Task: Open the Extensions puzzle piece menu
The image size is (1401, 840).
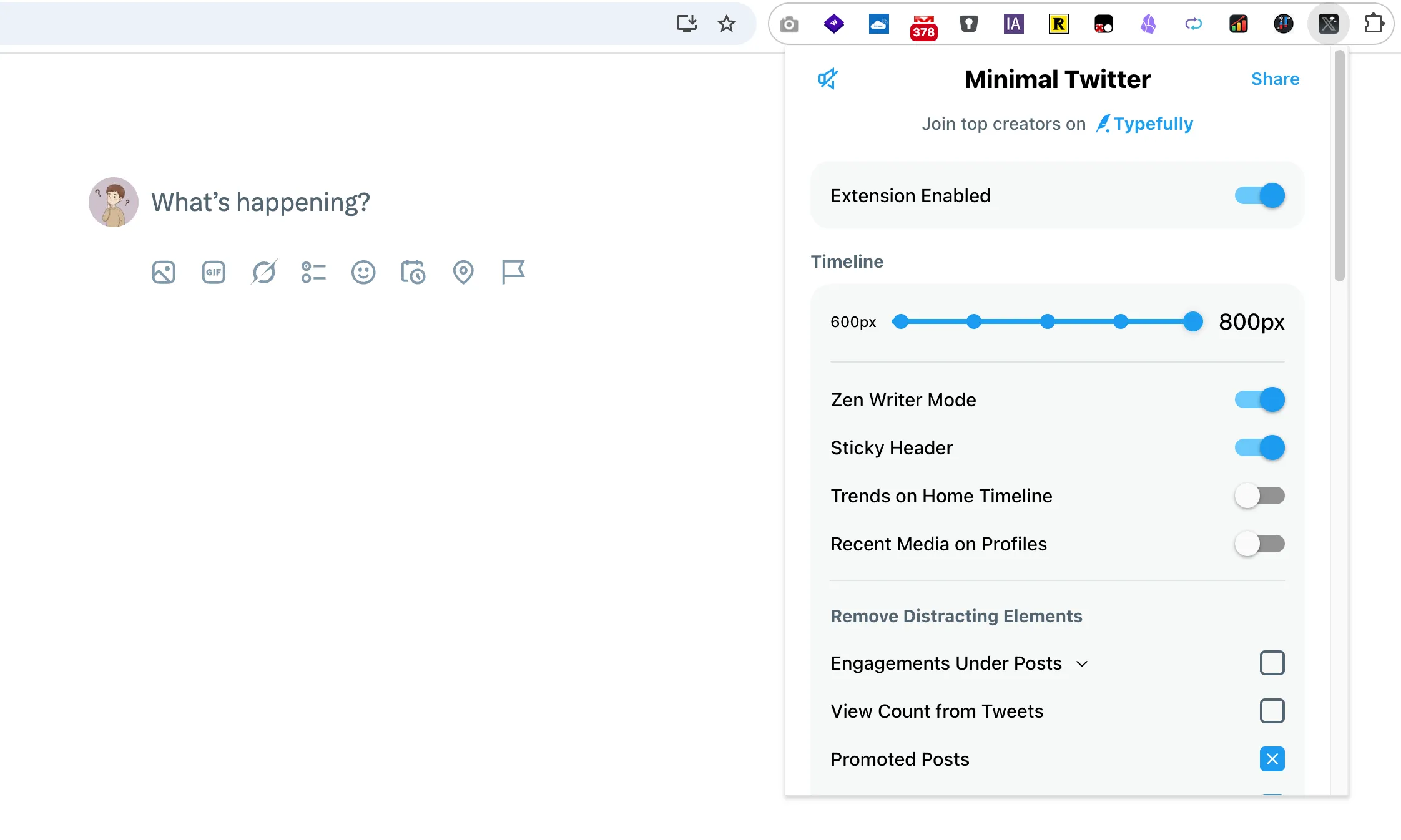Action: click(x=1374, y=24)
